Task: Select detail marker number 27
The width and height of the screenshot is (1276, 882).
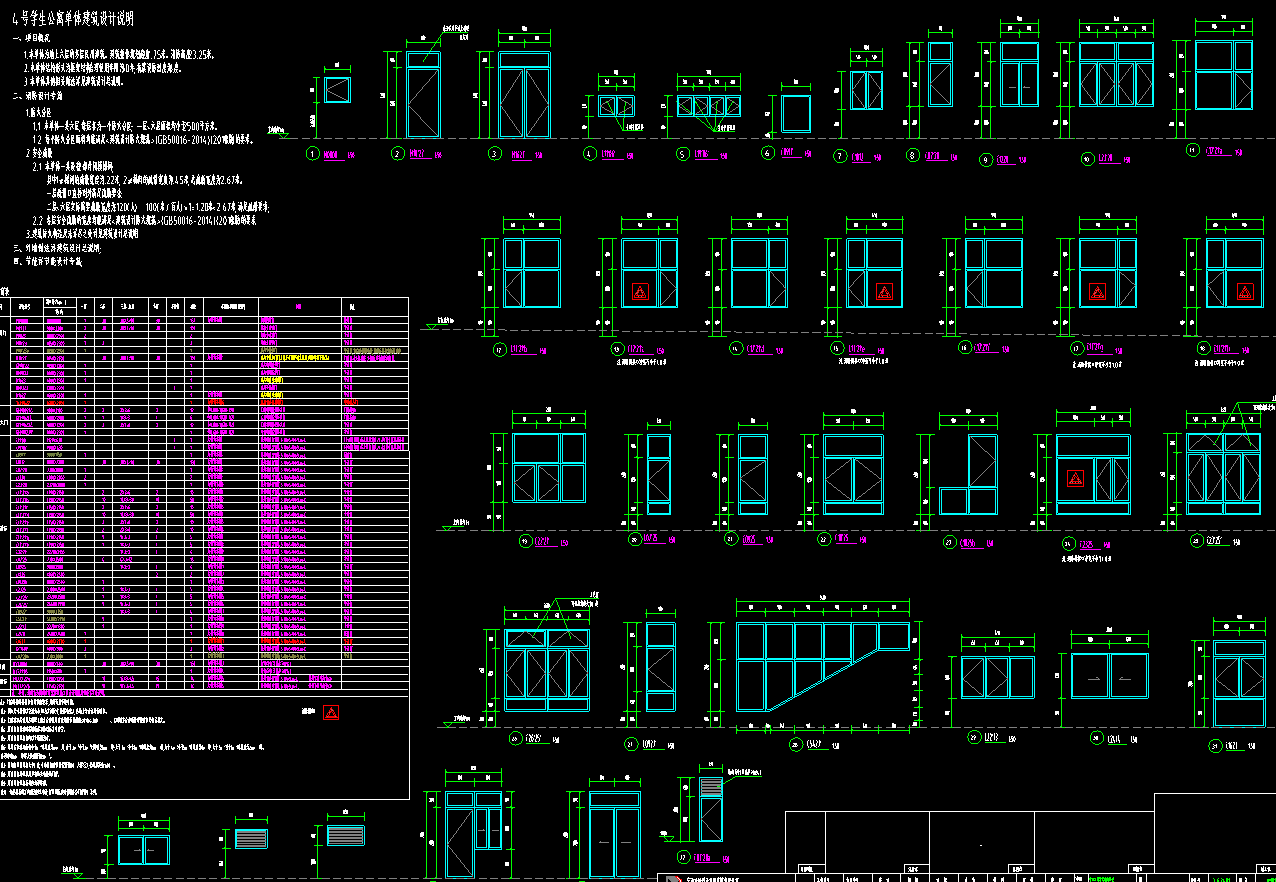Action: [x=631, y=743]
